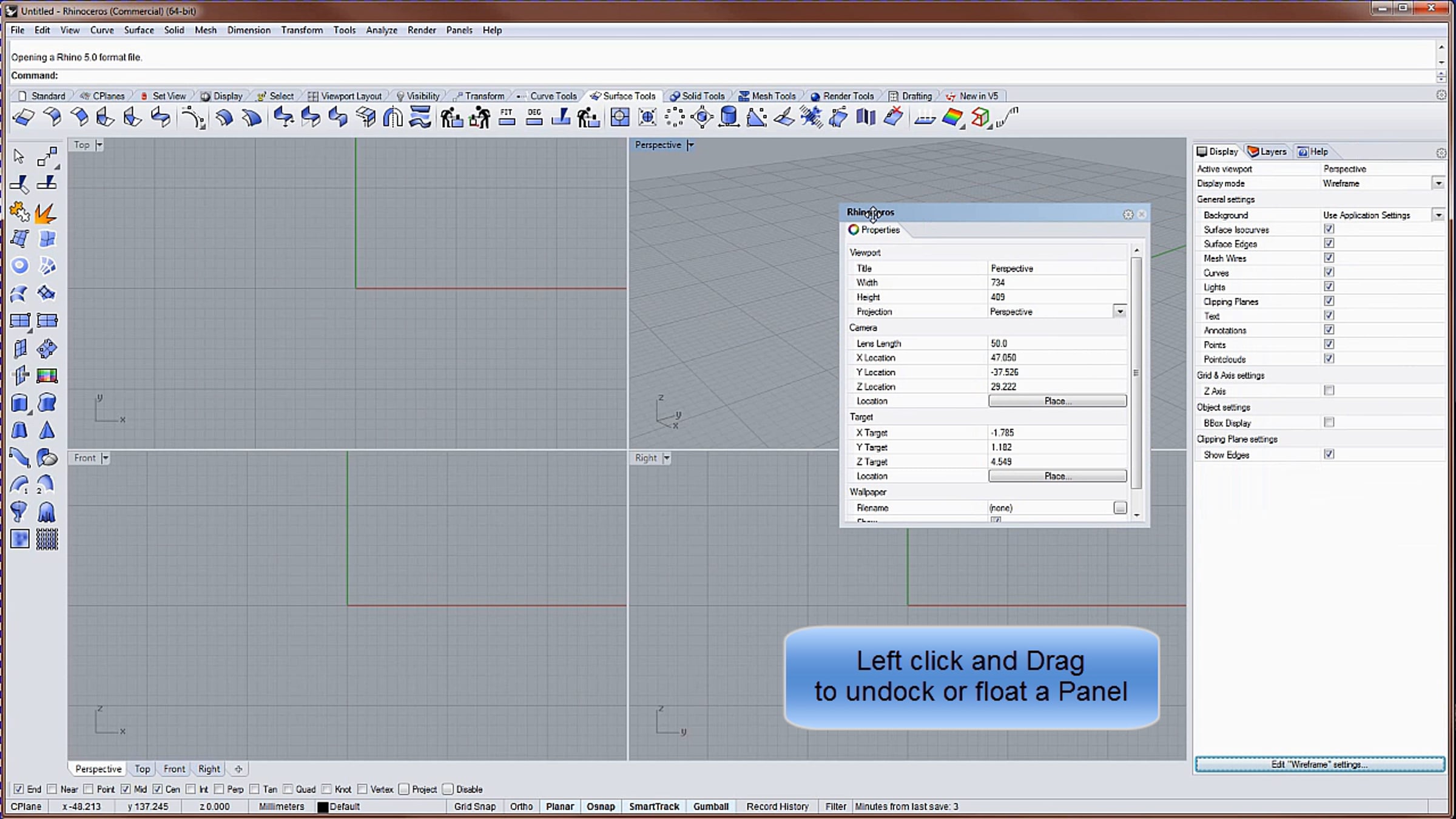Expand the Background Use Application Settings dropdown

1438,215
